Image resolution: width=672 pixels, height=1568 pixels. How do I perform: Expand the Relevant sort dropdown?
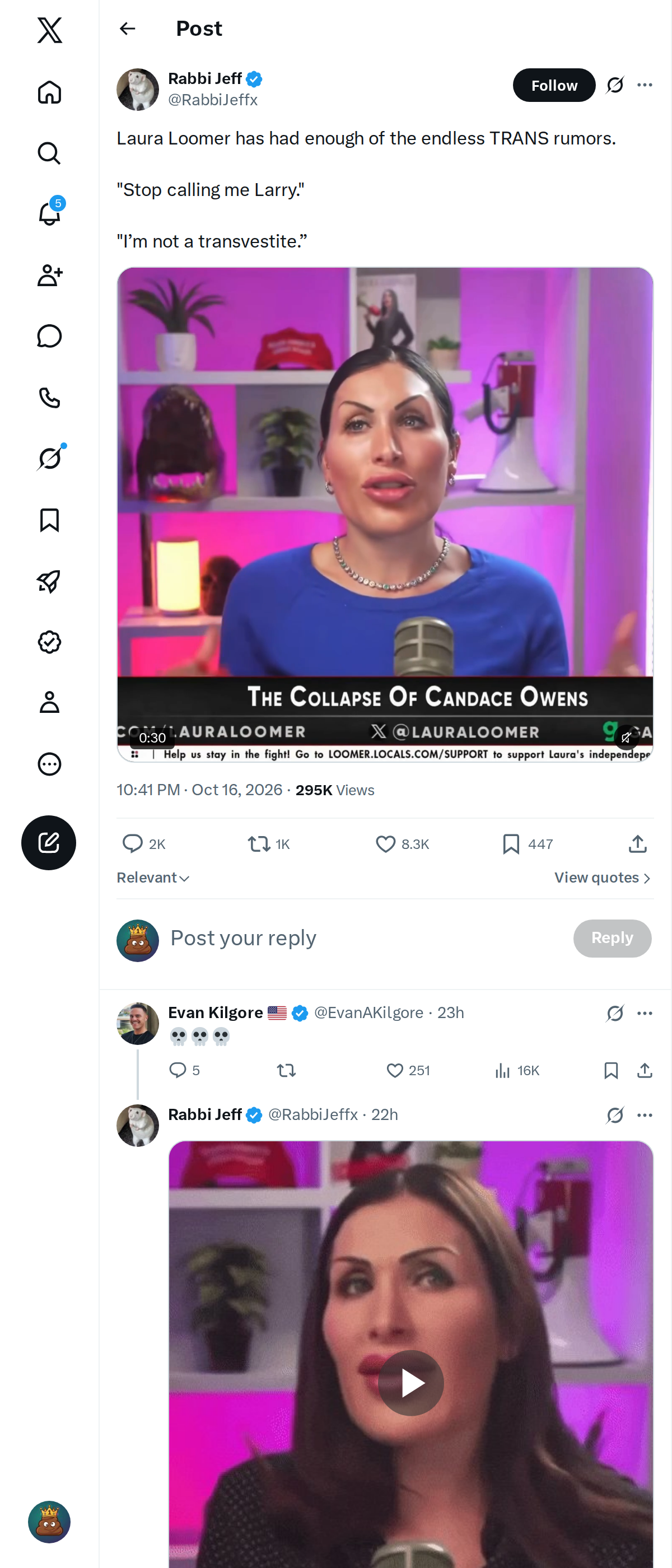(x=153, y=877)
